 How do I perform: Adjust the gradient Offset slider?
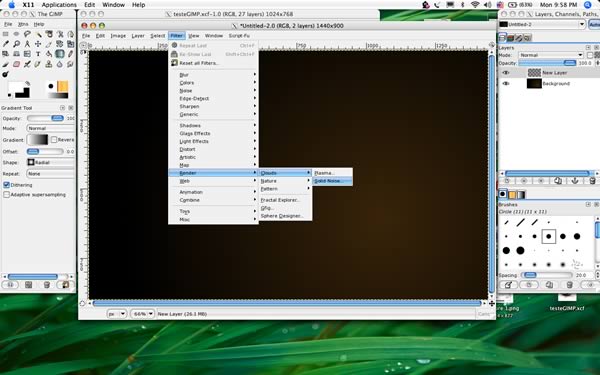click(45, 152)
